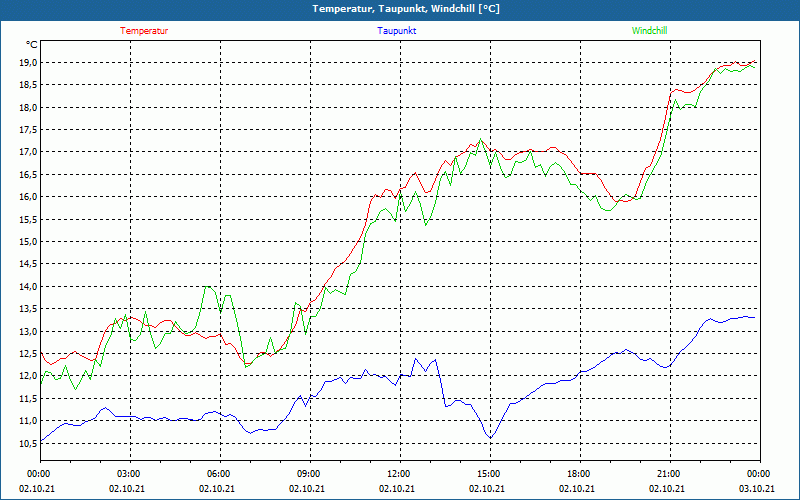Viewport: 800px width, 500px height.
Task: Click the chart title Temperatur, Taupunkt, Windchill
Action: (x=406, y=9)
